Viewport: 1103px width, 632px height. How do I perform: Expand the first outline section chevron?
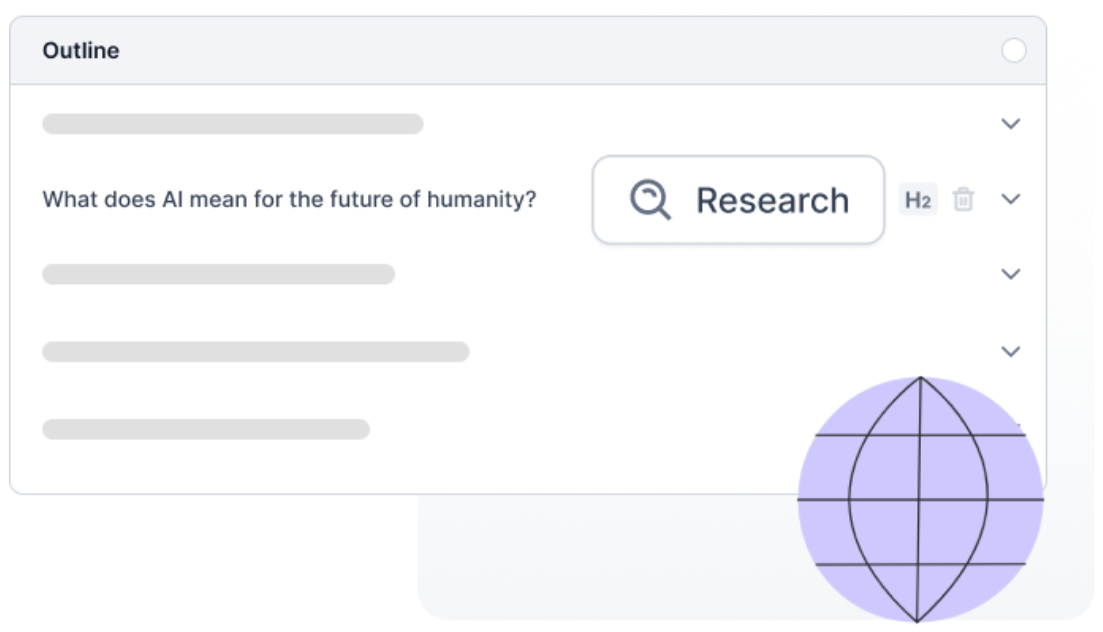pos(1010,123)
